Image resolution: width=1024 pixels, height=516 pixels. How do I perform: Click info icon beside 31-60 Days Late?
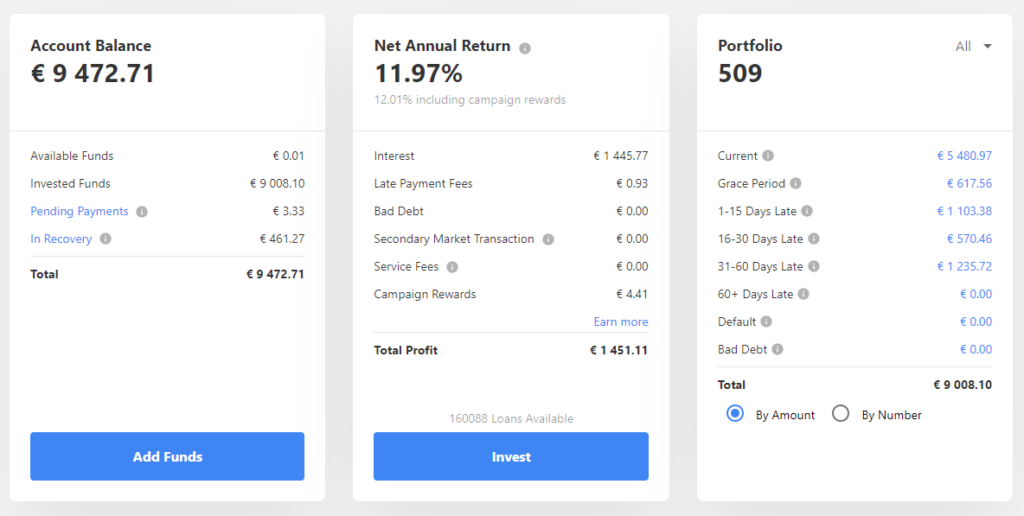(813, 267)
